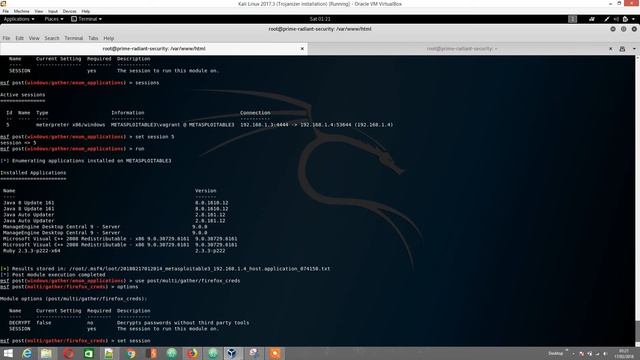
Task: Click the clock showing Sat 01:21
Action: pyautogui.click(x=320, y=19)
